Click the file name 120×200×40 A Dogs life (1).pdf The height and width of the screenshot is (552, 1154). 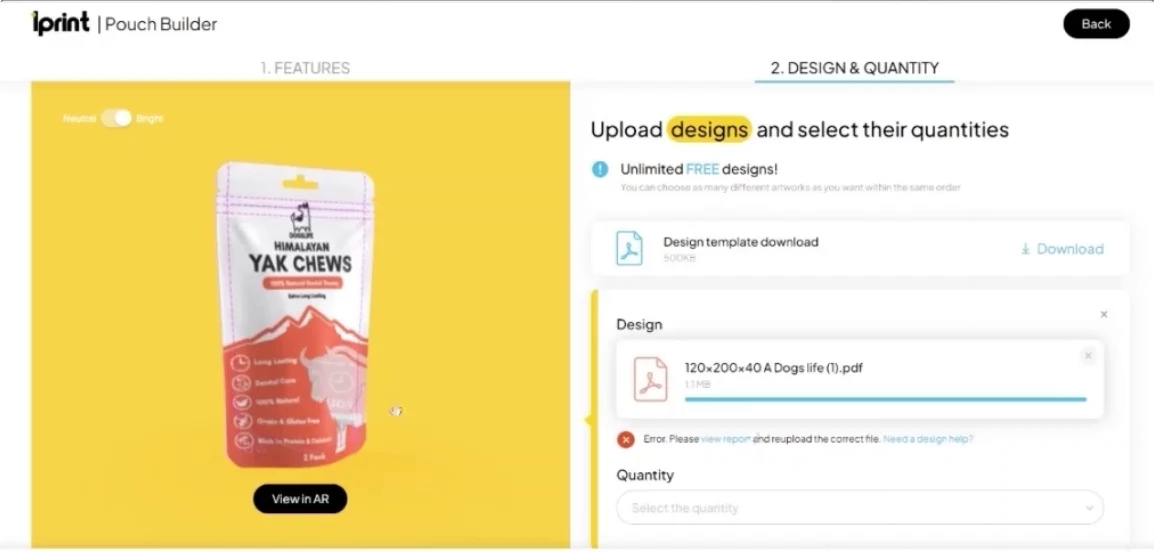[x=774, y=368]
